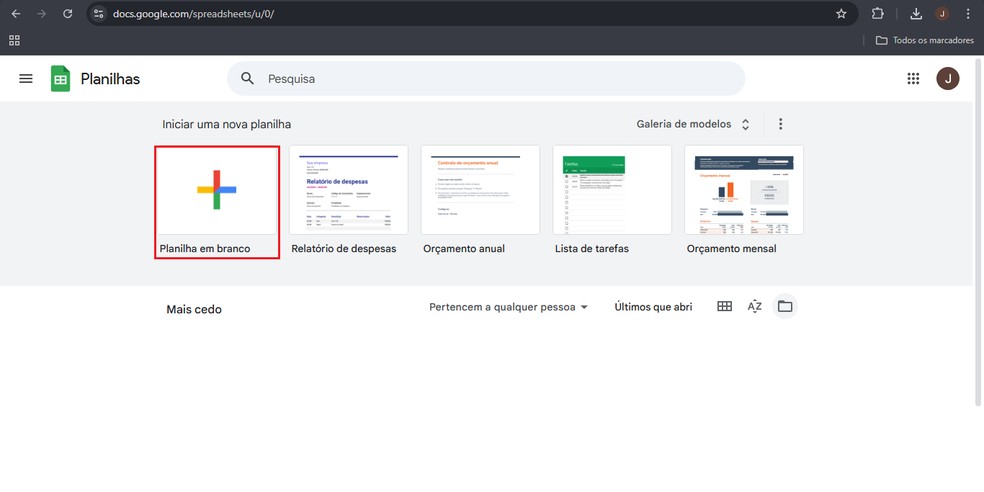Open template section three-dot options
984x492 pixels.
tap(781, 124)
